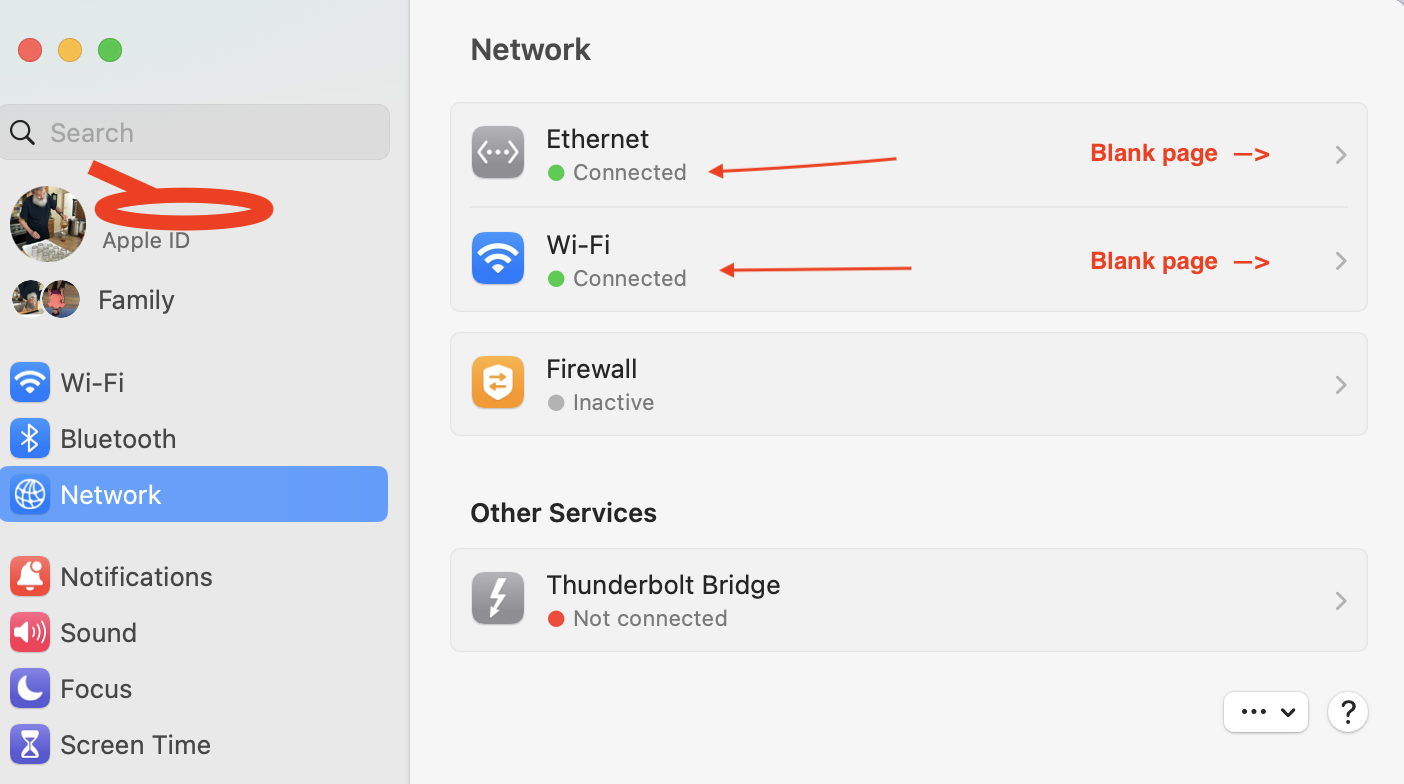Click the Ethernet service icon
1404x784 pixels.
pyautogui.click(x=498, y=153)
